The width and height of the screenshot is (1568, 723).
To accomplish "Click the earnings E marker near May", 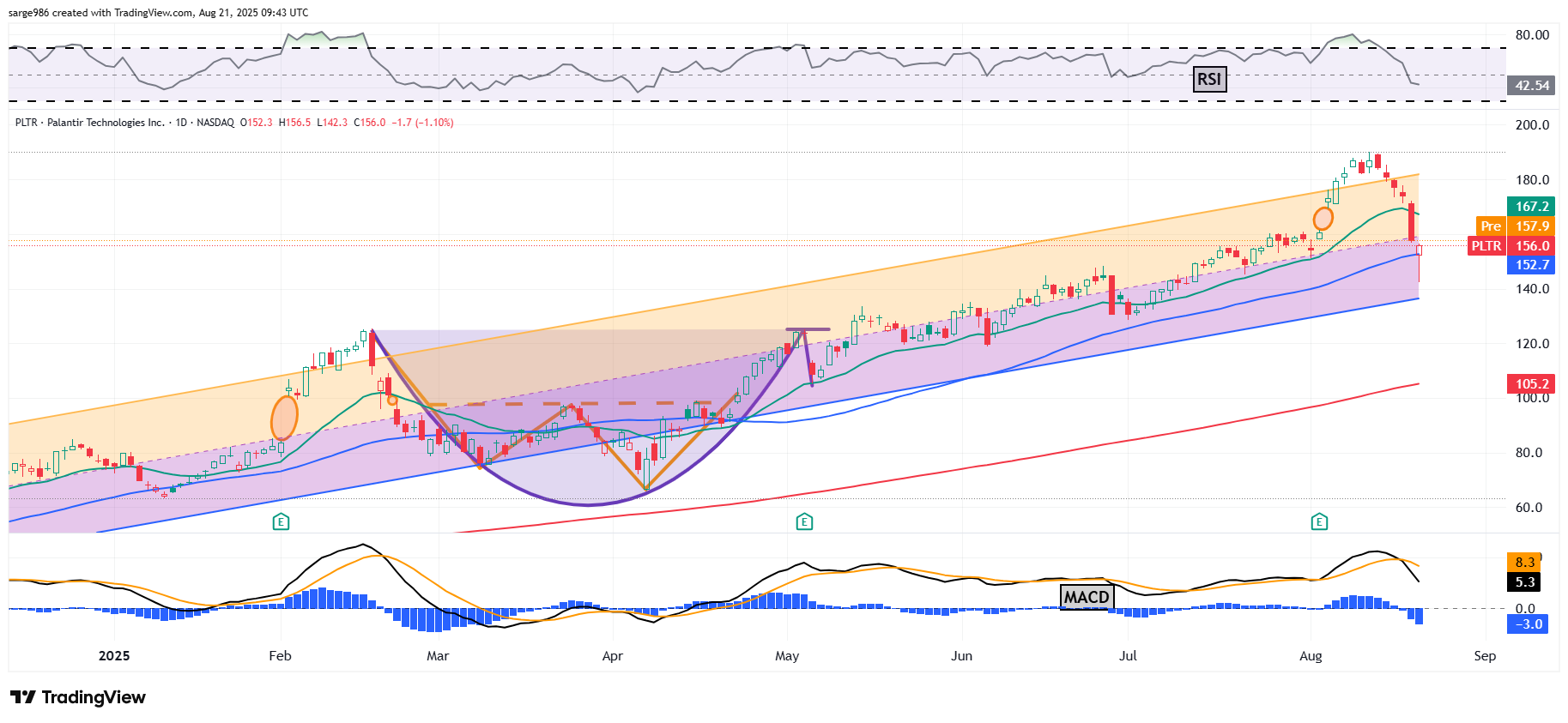I will [804, 521].
